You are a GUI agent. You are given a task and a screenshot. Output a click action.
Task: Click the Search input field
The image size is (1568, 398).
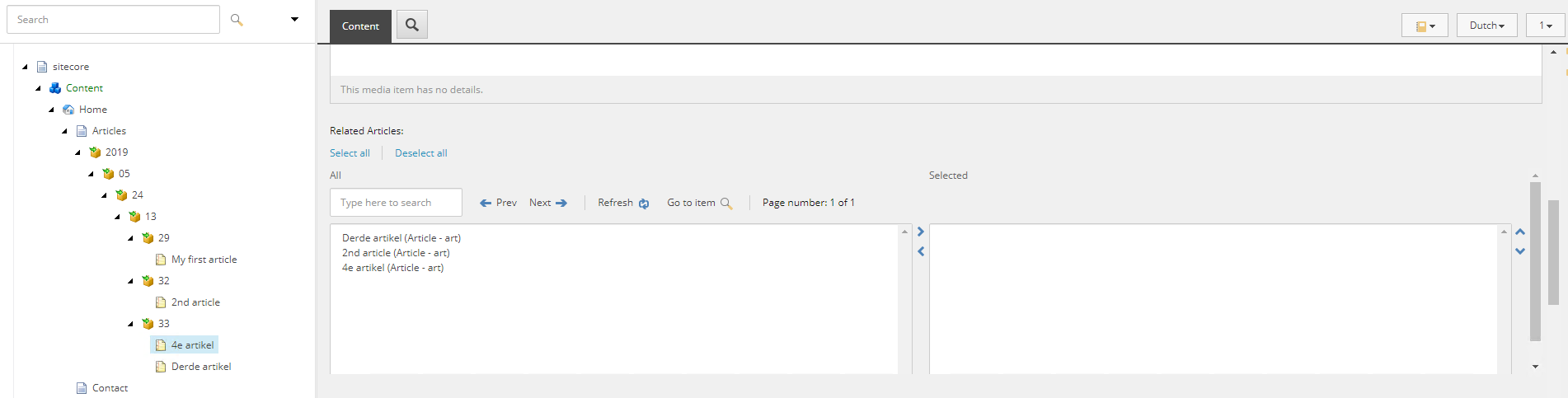click(113, 19)
